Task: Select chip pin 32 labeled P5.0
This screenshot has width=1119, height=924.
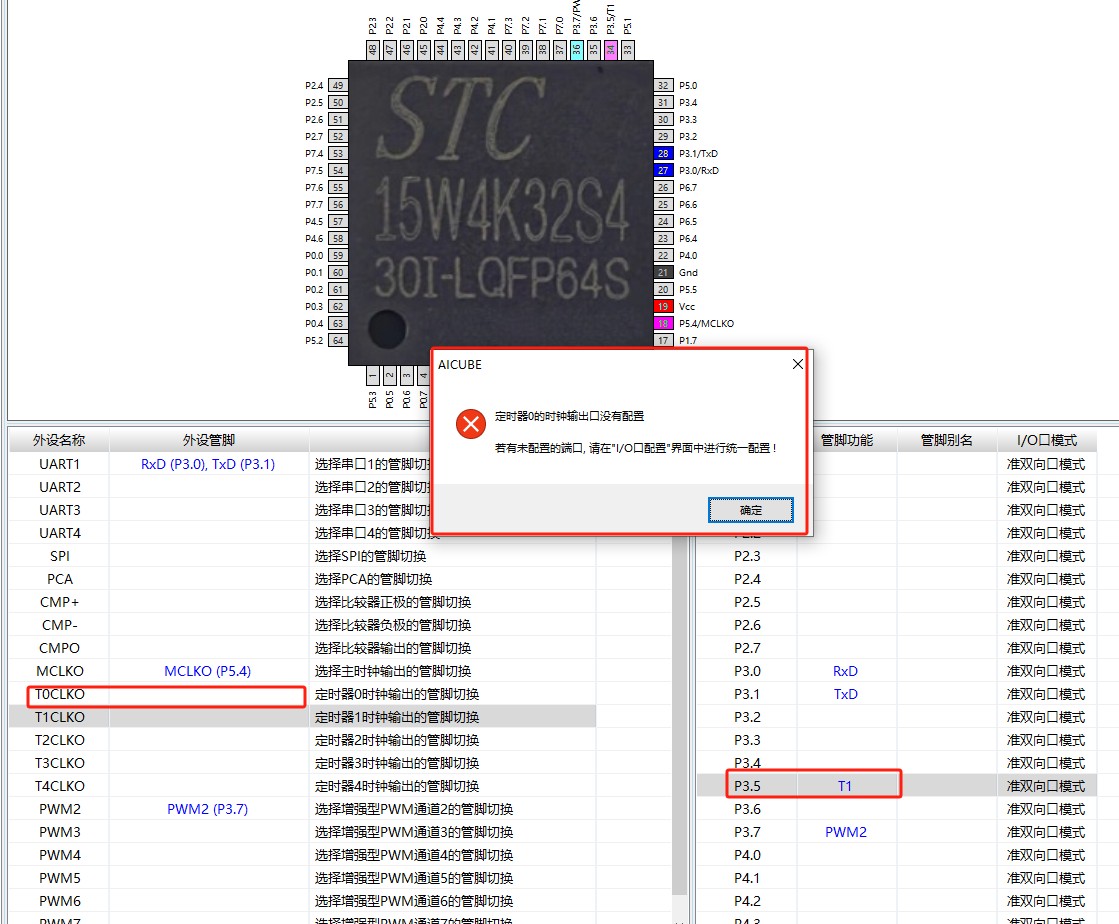Action: (x=663, y=86)
